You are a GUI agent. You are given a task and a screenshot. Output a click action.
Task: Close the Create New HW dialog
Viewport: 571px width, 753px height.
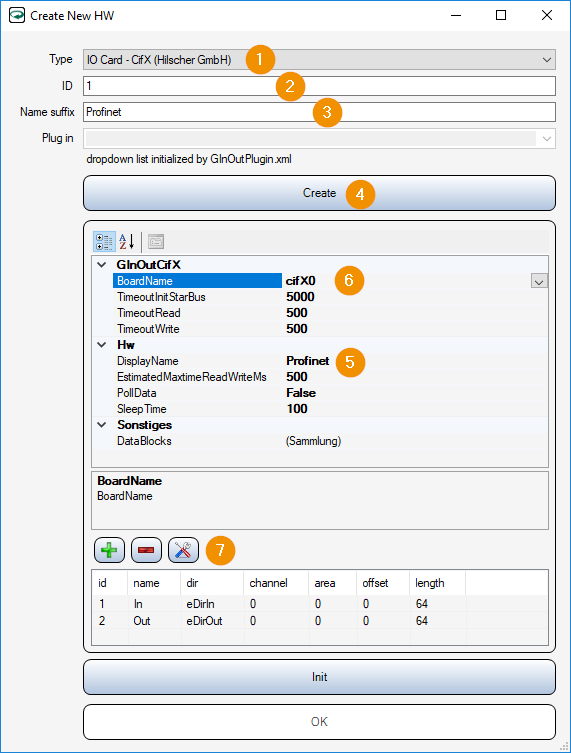point(547,15)
